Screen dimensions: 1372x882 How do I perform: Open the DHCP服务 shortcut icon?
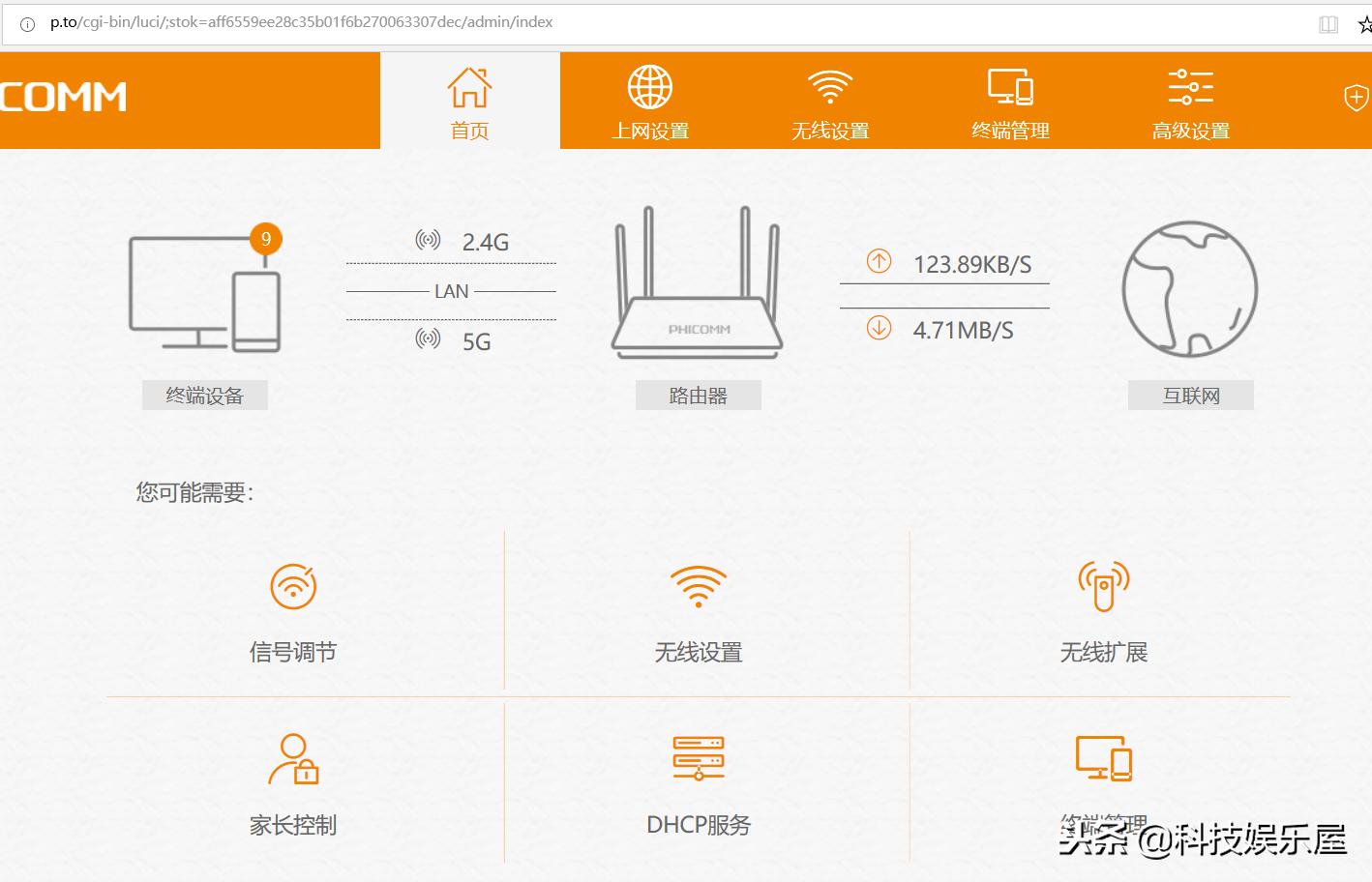[x=698, y=760]
